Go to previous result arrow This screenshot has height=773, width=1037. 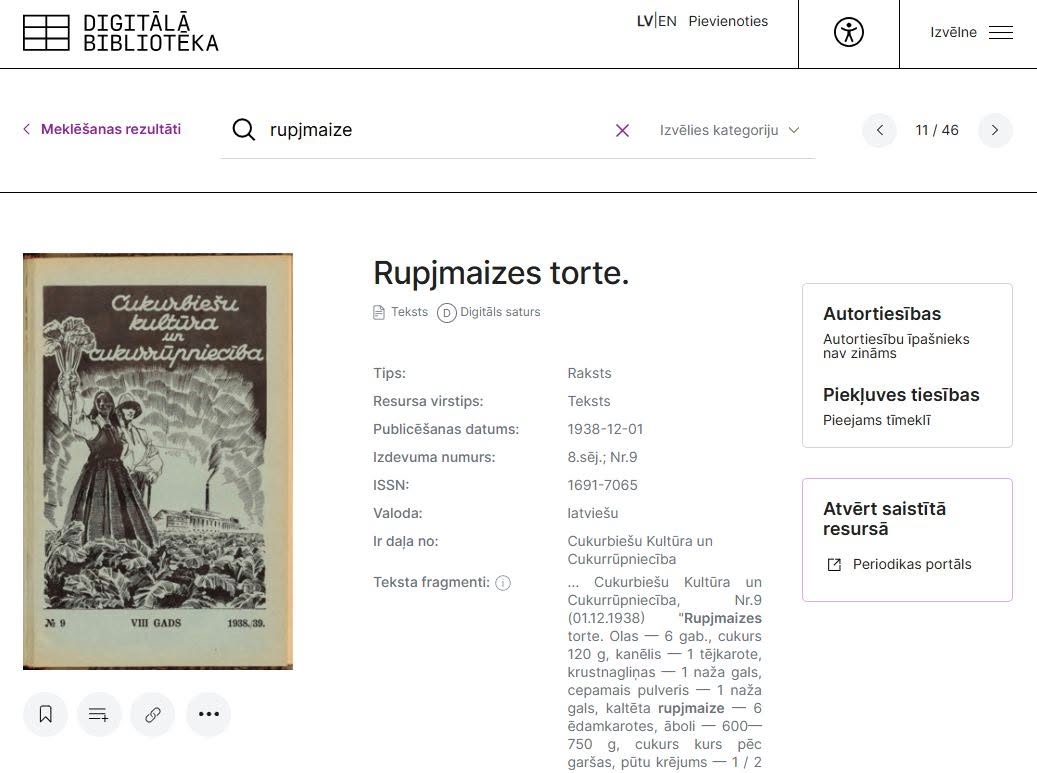click(x=880, y=130)
